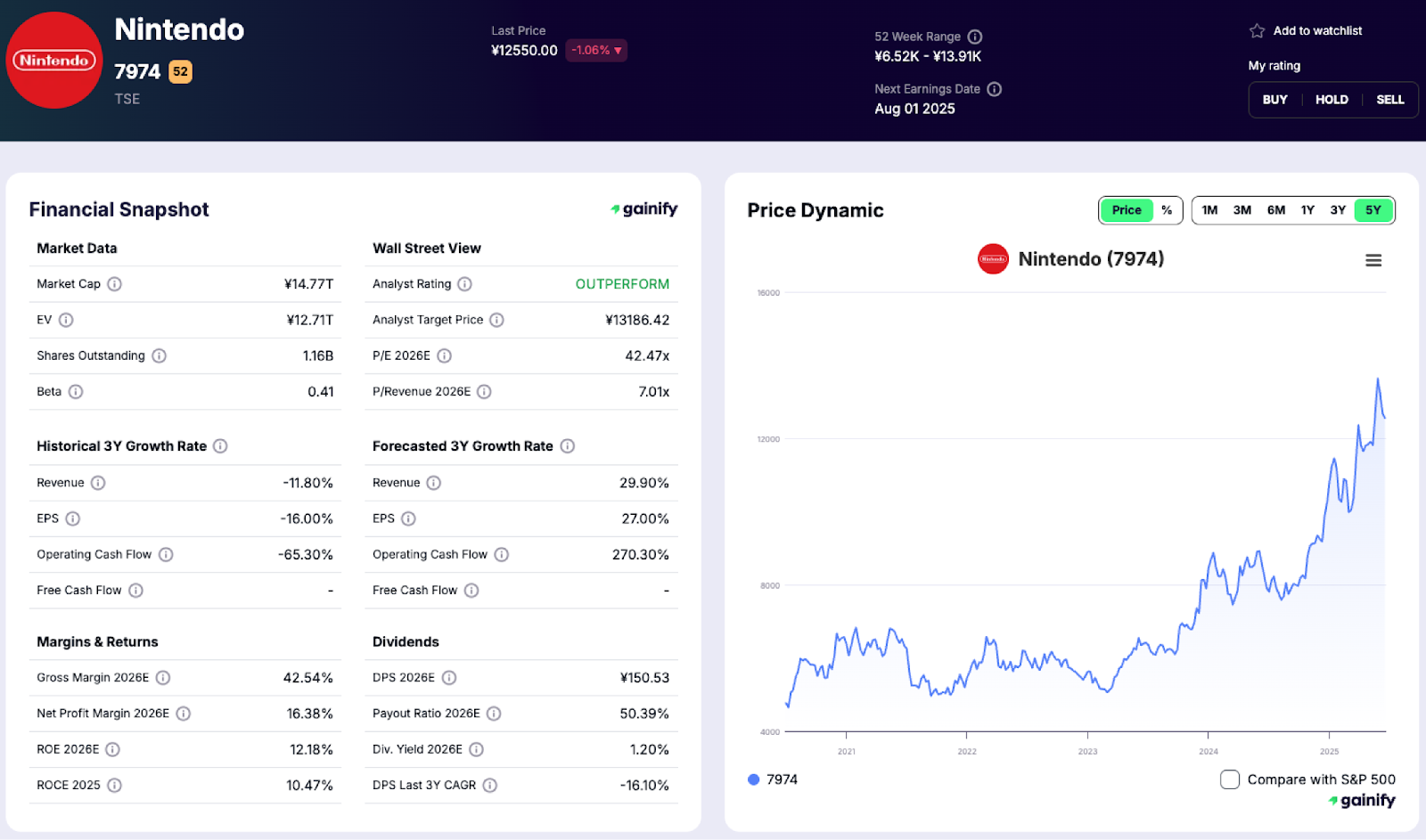Select the 1M time range
Viewport: 1426px width, 840px height.
pyautogui.click(x=1209, y=210)
